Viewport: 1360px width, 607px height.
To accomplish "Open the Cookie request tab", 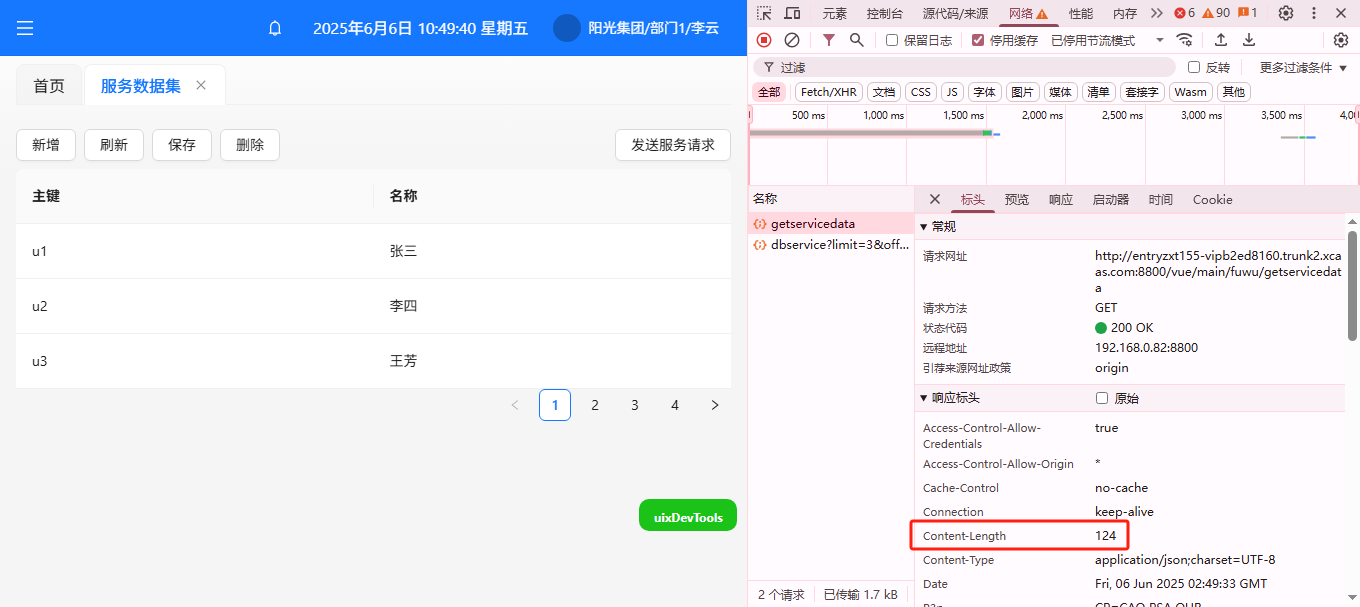I will click(1212, 199).
